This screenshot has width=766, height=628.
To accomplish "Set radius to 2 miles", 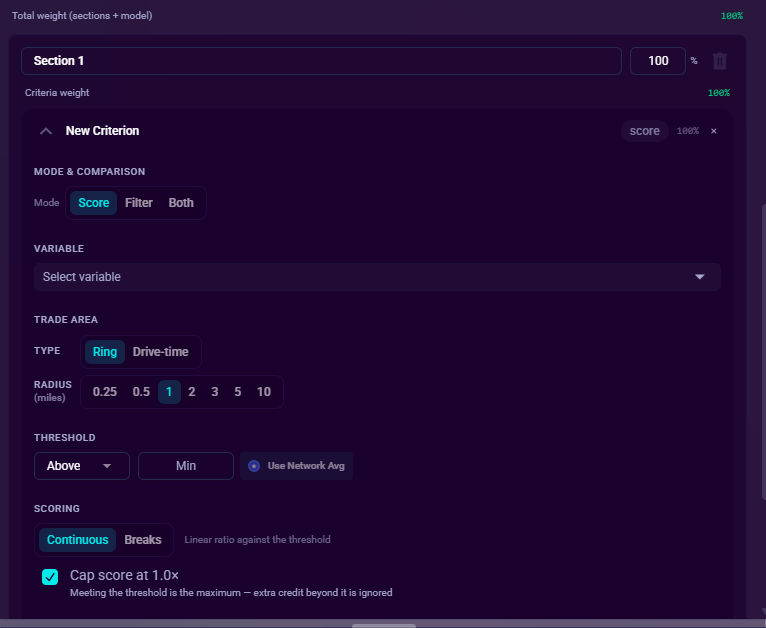I will point(192,392).
